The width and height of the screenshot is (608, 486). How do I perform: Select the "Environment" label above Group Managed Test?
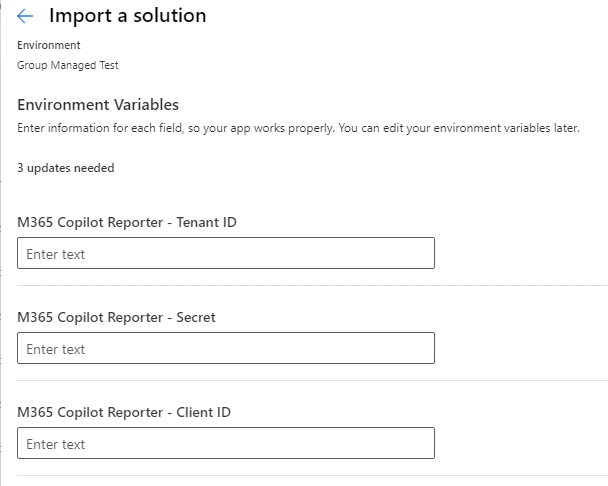pos(48,45)
